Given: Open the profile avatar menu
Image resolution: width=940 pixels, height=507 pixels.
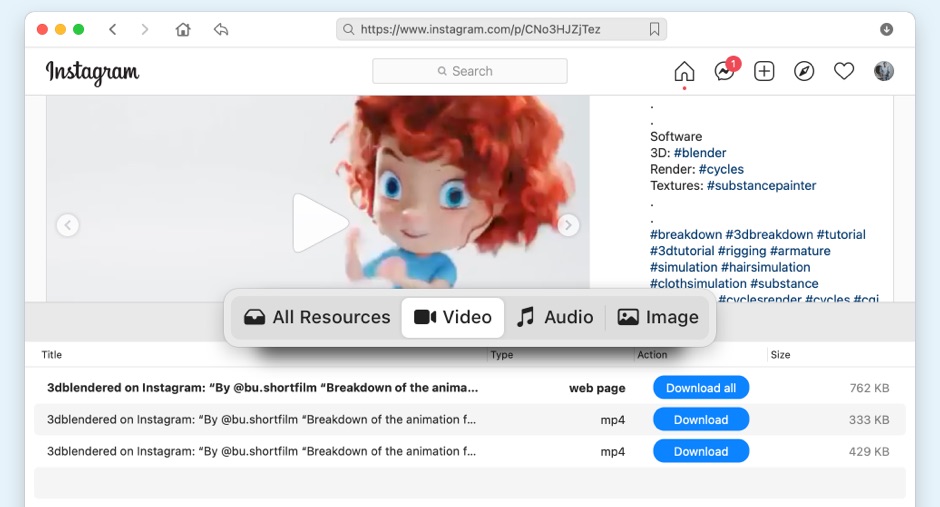Looking at the screenshot, I should (x=884, y=71).
